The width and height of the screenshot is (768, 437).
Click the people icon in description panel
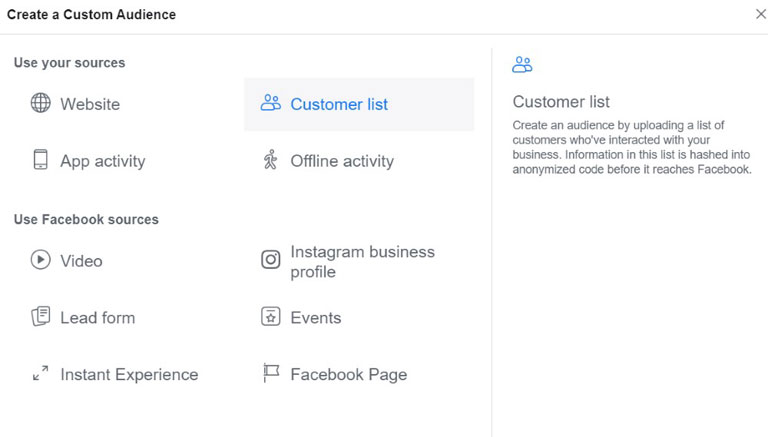click(x=522, y=65)
